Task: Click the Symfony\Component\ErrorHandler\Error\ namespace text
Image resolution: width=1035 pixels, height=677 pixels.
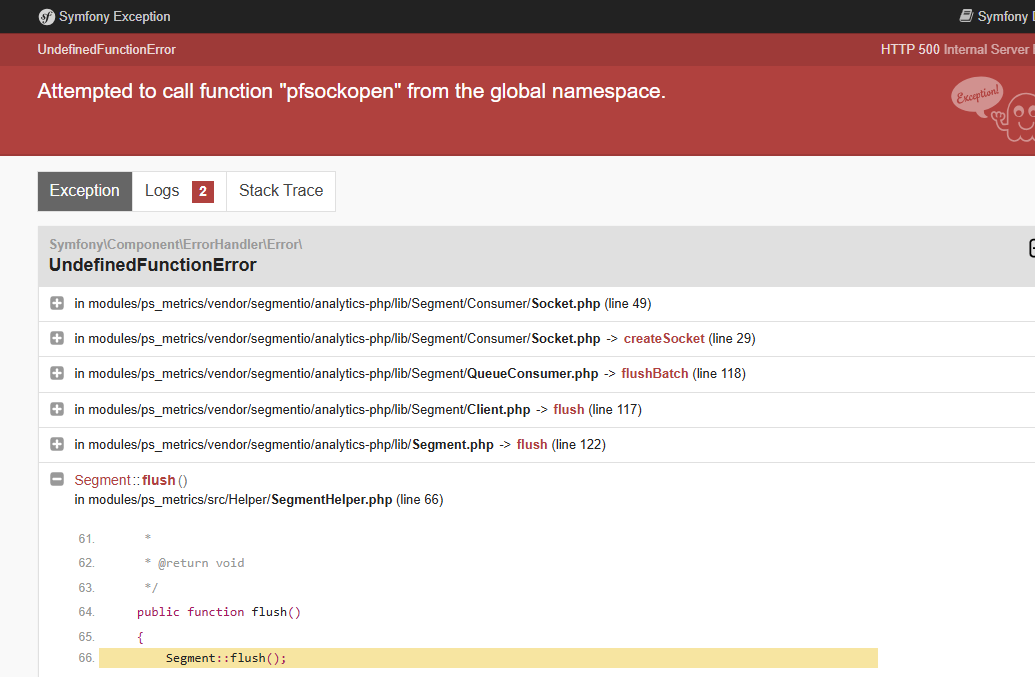Action: pos(176,244)
